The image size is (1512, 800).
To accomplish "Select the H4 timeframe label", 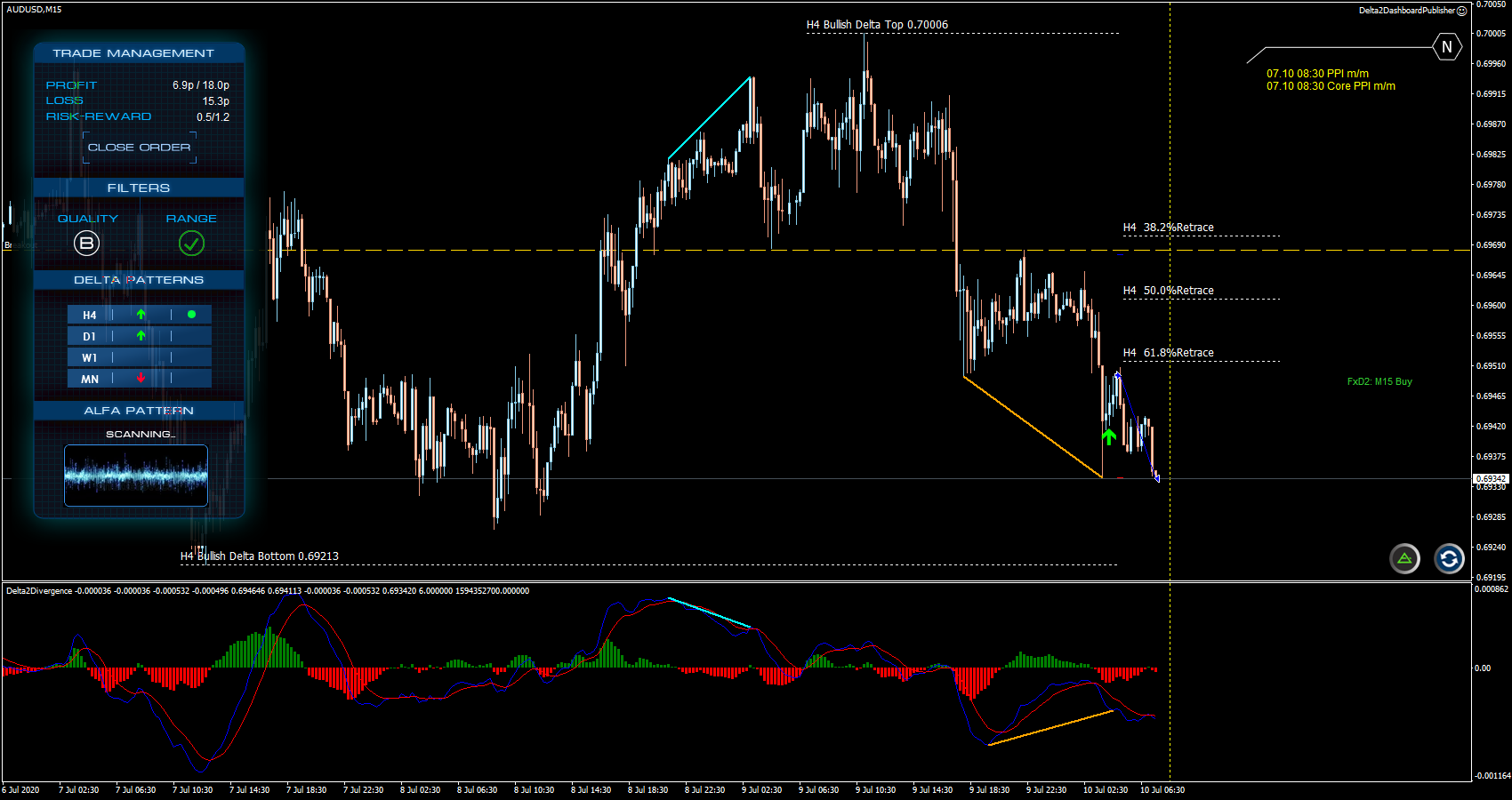I will pyautogui.click(x=89, y=315).
